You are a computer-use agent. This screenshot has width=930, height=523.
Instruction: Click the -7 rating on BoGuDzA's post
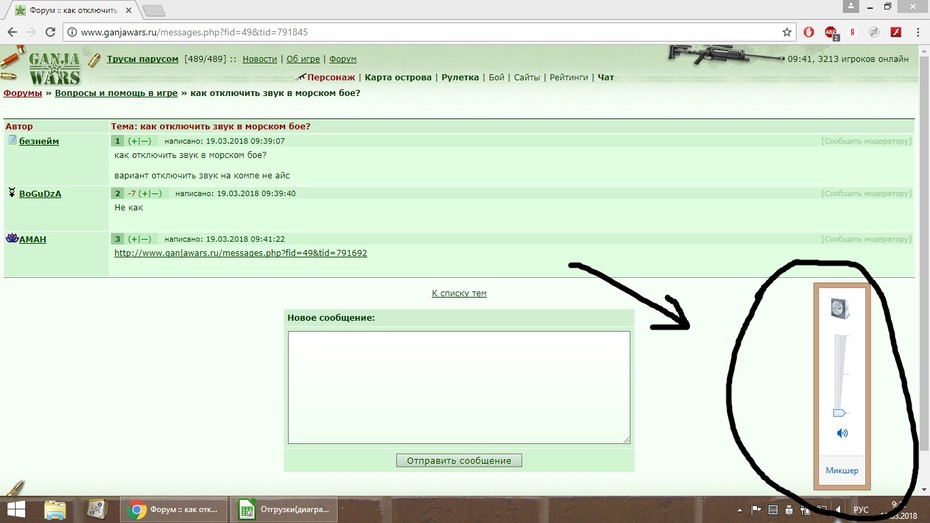pyautogui.click(x=132, y=193)
